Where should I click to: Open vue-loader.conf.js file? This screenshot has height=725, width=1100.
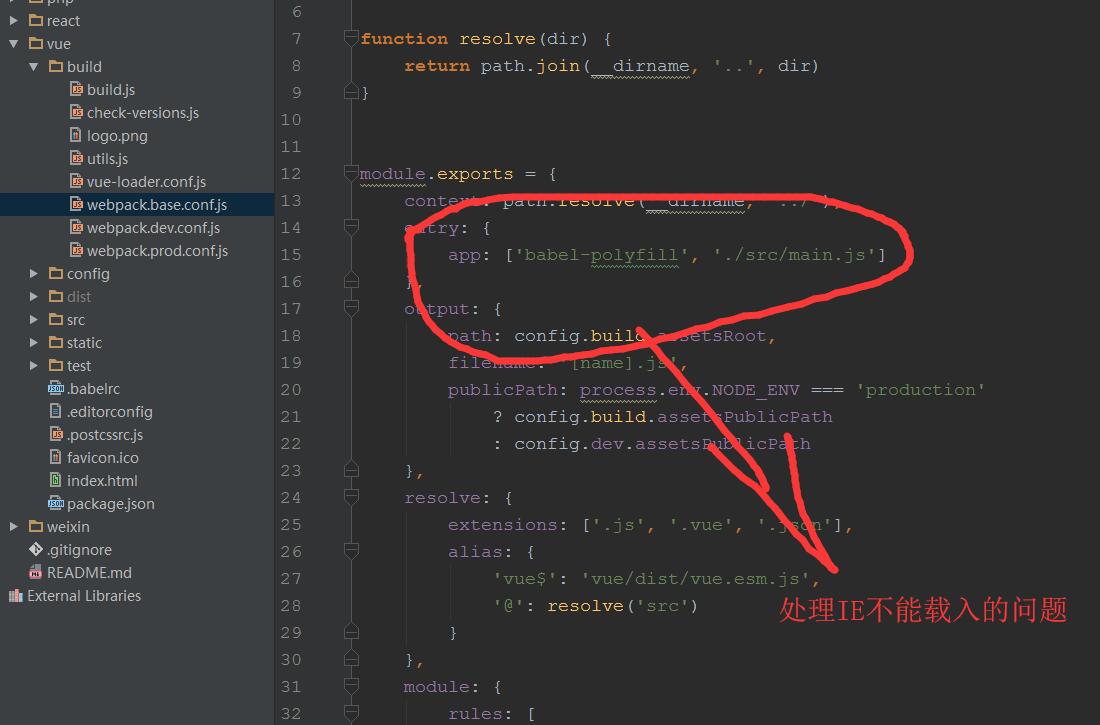(146, 181)
